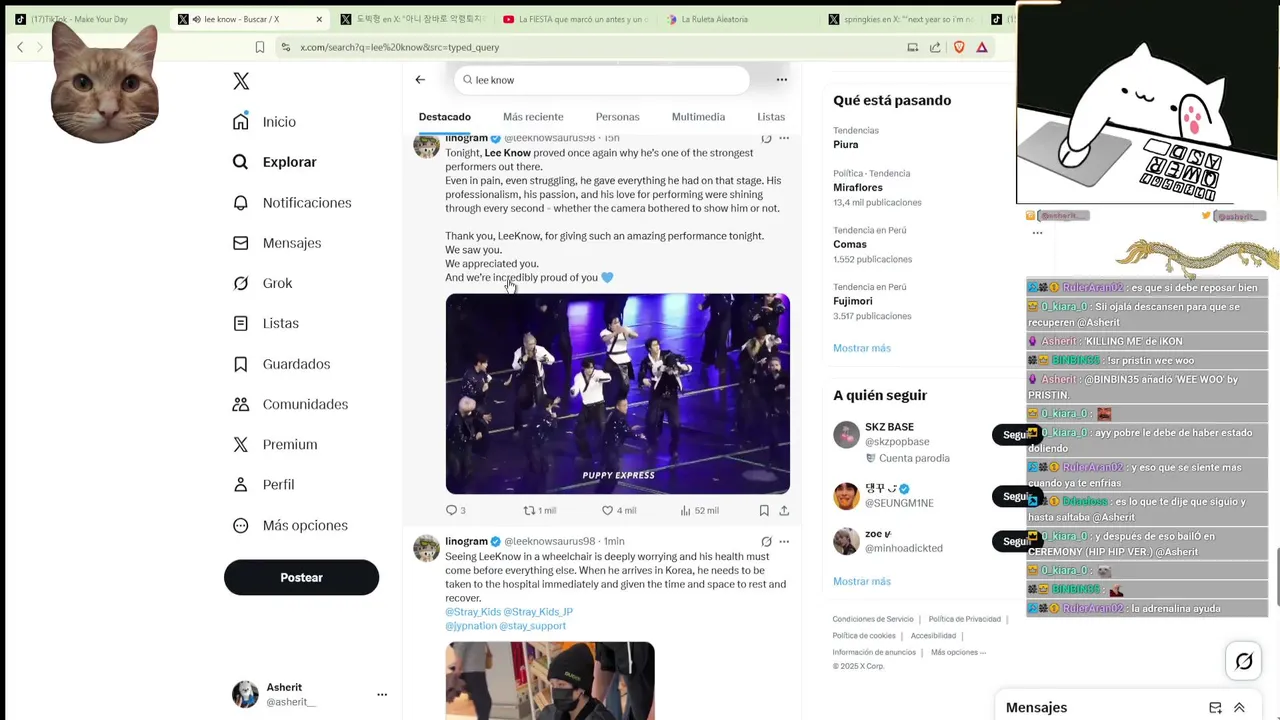Follow the @minhoadickted account

[1015, 541]
